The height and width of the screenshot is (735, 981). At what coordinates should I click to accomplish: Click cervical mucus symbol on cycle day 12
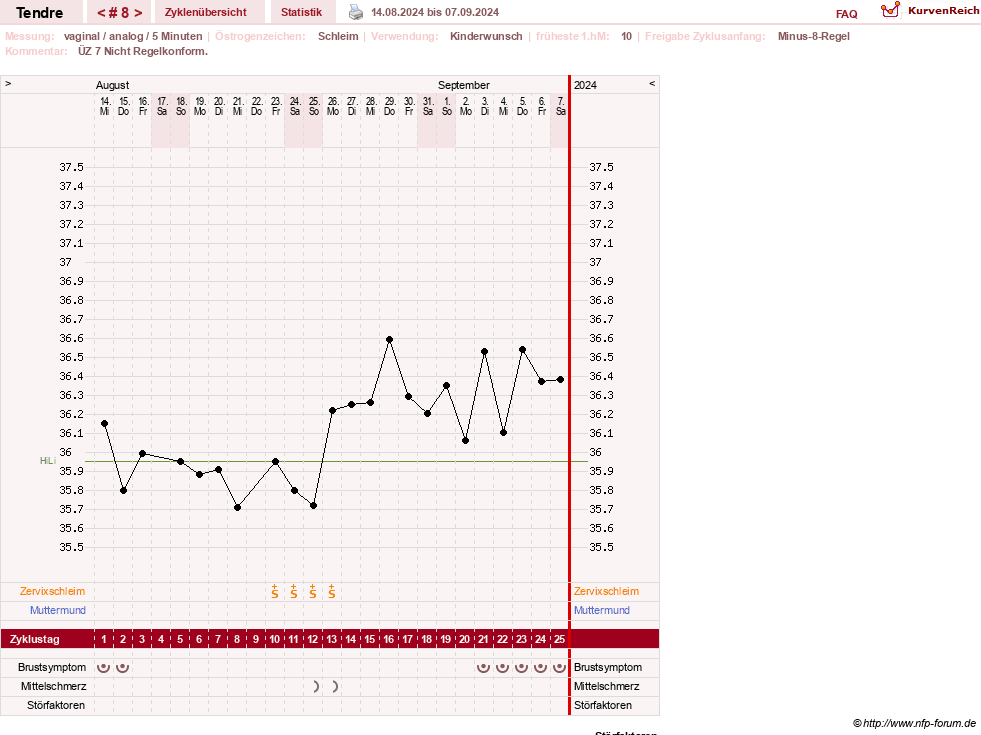tap(313, 591)
